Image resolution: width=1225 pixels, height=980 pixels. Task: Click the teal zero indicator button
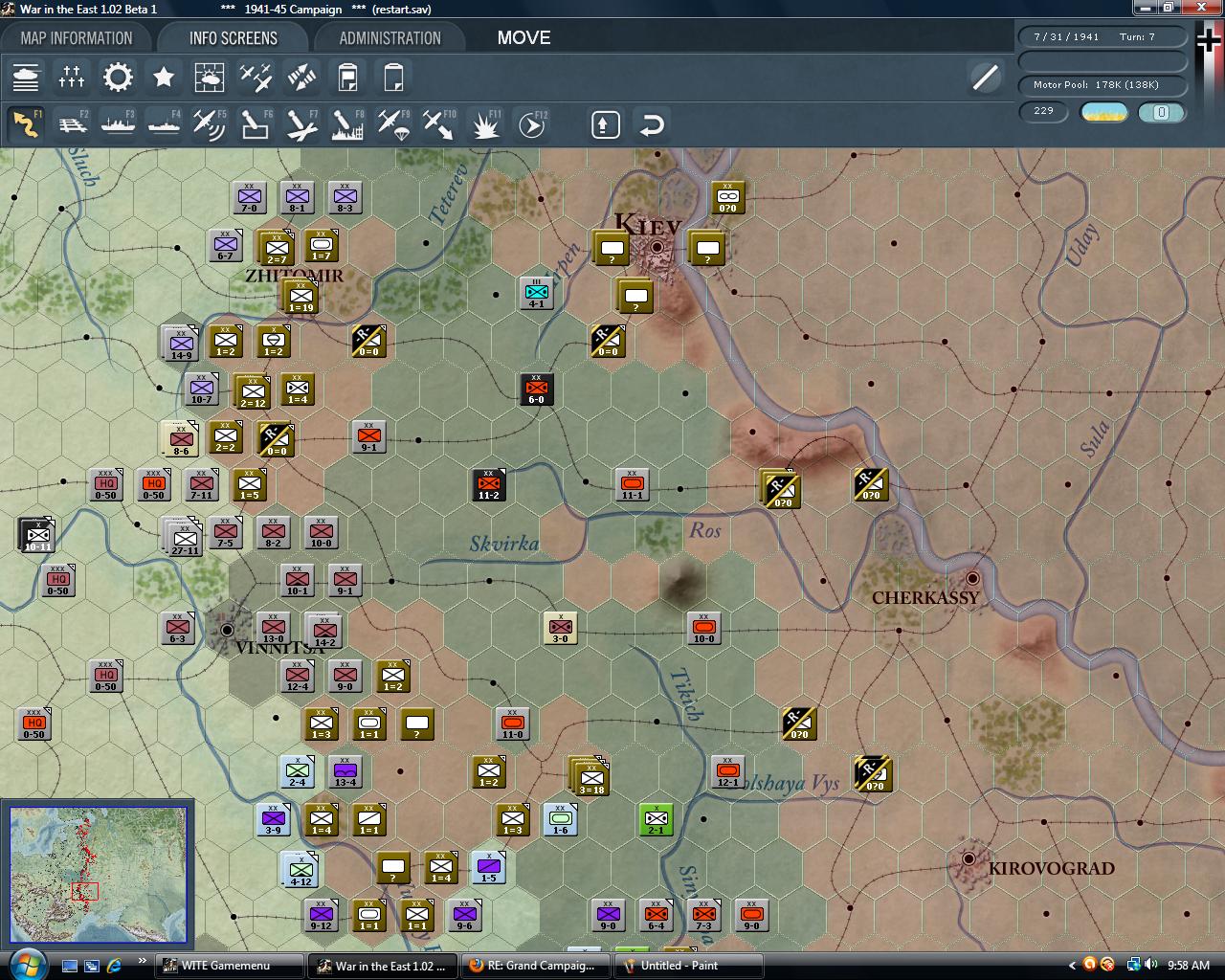(1161, 112)
